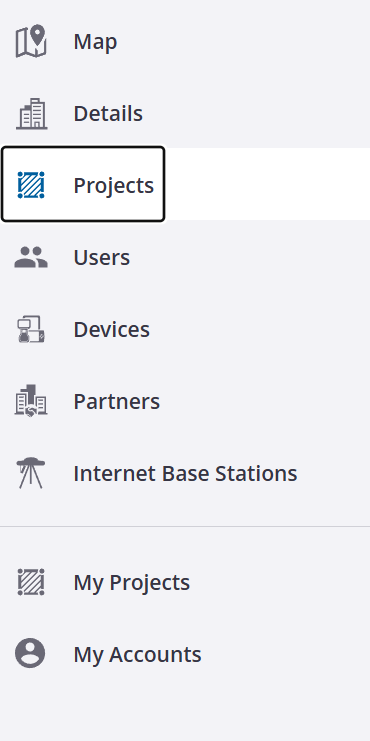Click the focused Projects item outline box

pyautogui.click(x=83, y=184)
